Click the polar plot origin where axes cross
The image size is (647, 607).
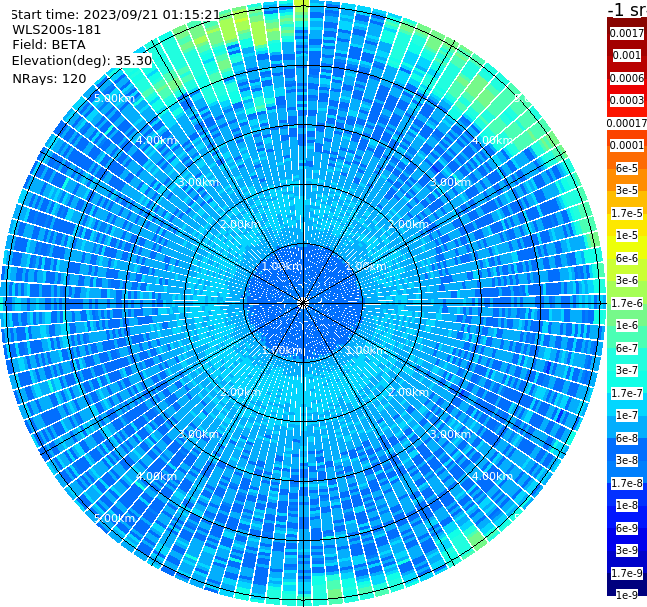303,303
